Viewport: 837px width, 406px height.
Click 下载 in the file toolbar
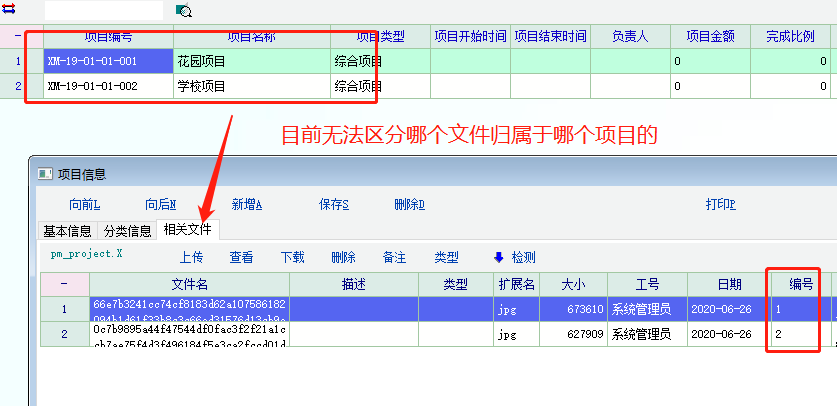[292, 257]
